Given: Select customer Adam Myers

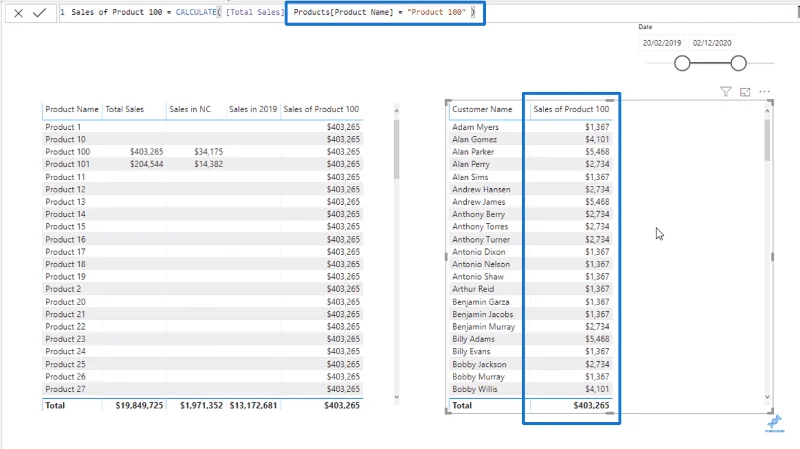Looking at the screenshot, I should click(x=476, y=127).
